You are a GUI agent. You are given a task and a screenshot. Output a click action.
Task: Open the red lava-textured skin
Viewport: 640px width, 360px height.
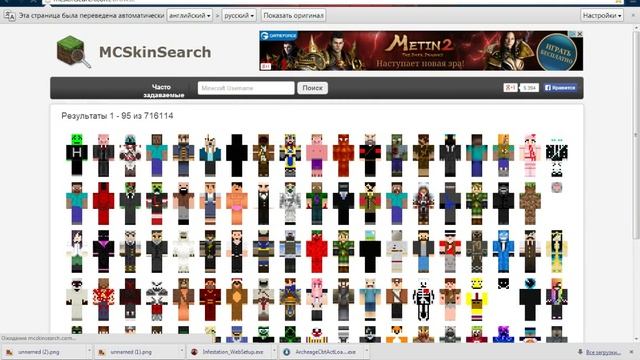pyautogui.click(x=343, y=155)
